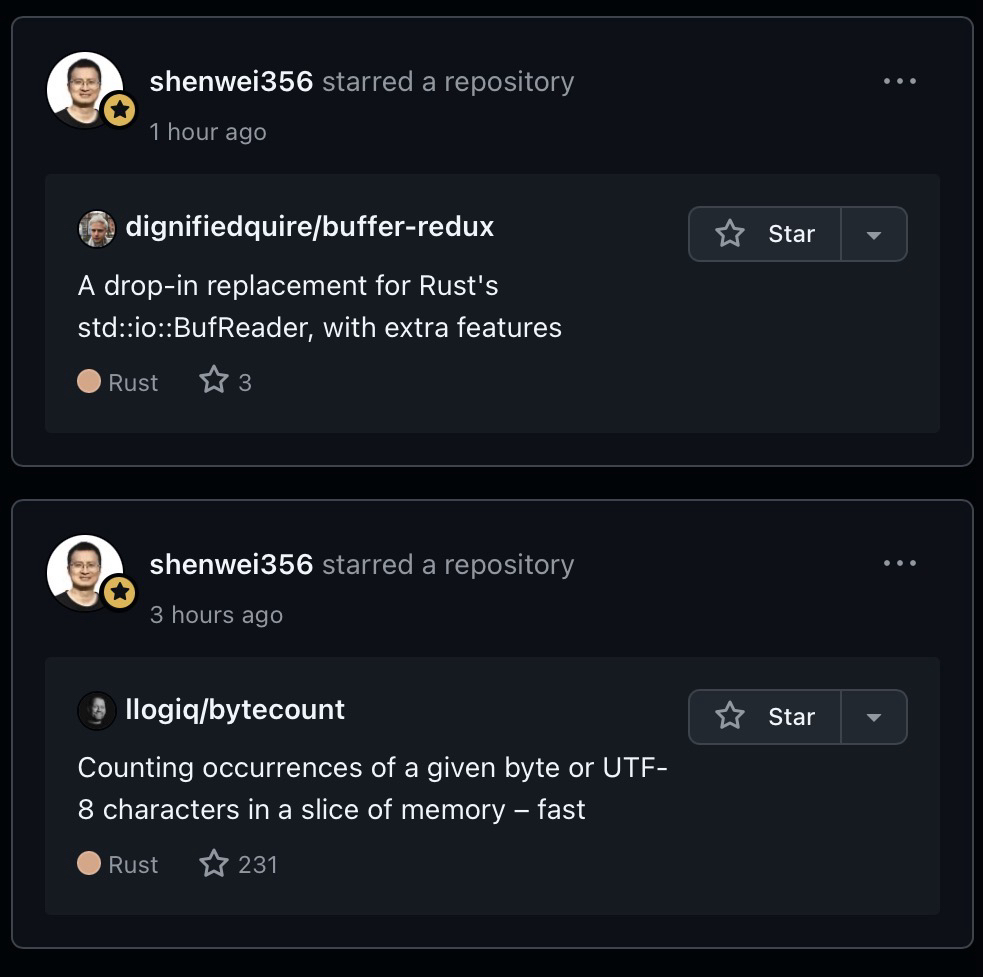The width and height of the screenshot is (983, 977).
Task: Click the stargazers star icon for buffer-redux
Action: tap(214, 380)
